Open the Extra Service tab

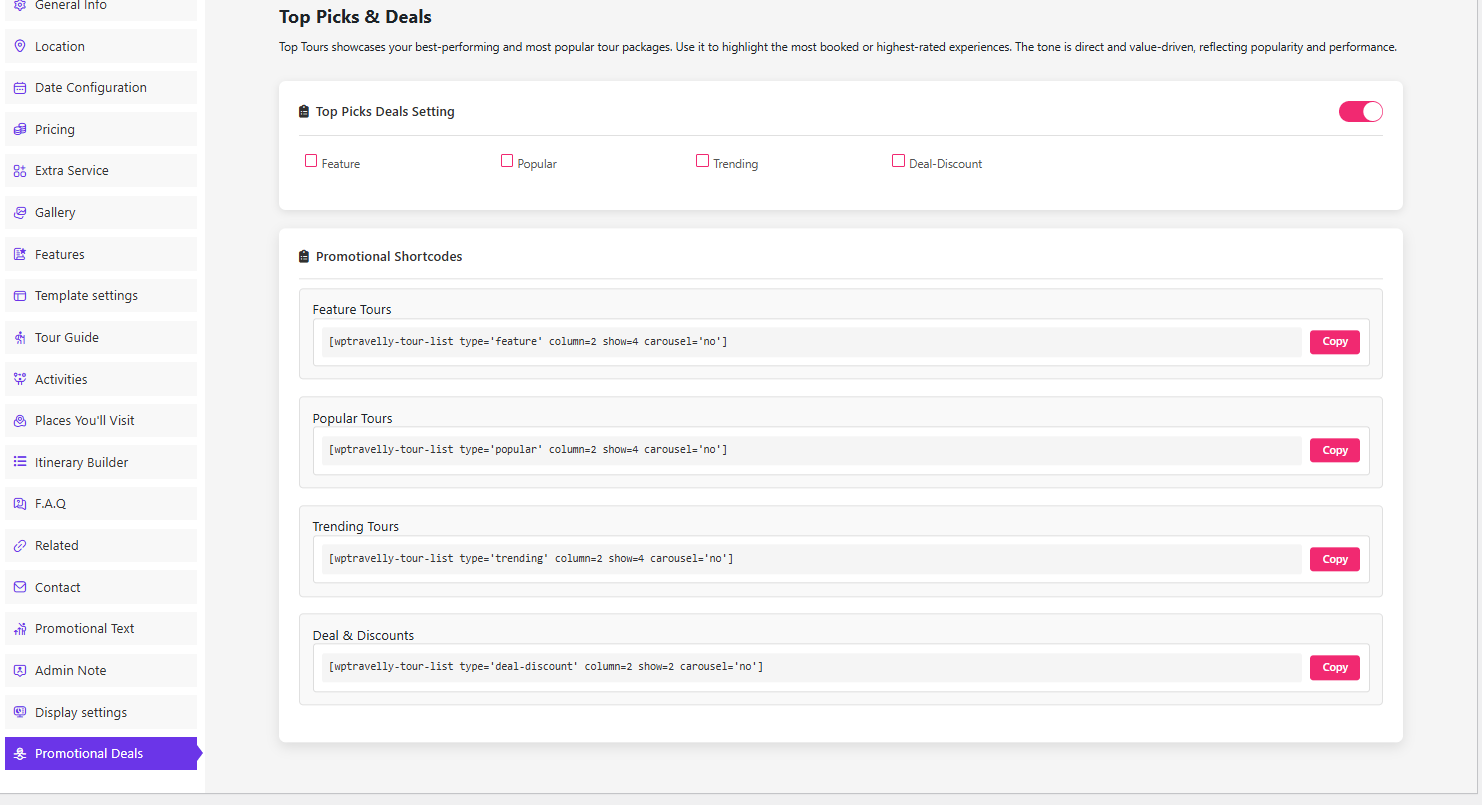click(x=72, y=171)
